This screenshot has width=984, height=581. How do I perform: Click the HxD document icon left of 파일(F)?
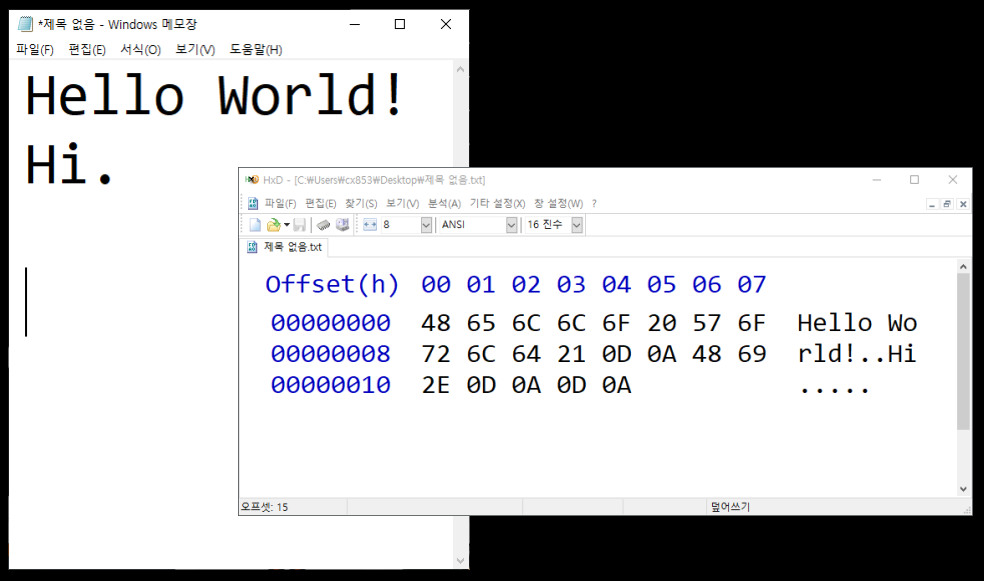pos(253,203)
